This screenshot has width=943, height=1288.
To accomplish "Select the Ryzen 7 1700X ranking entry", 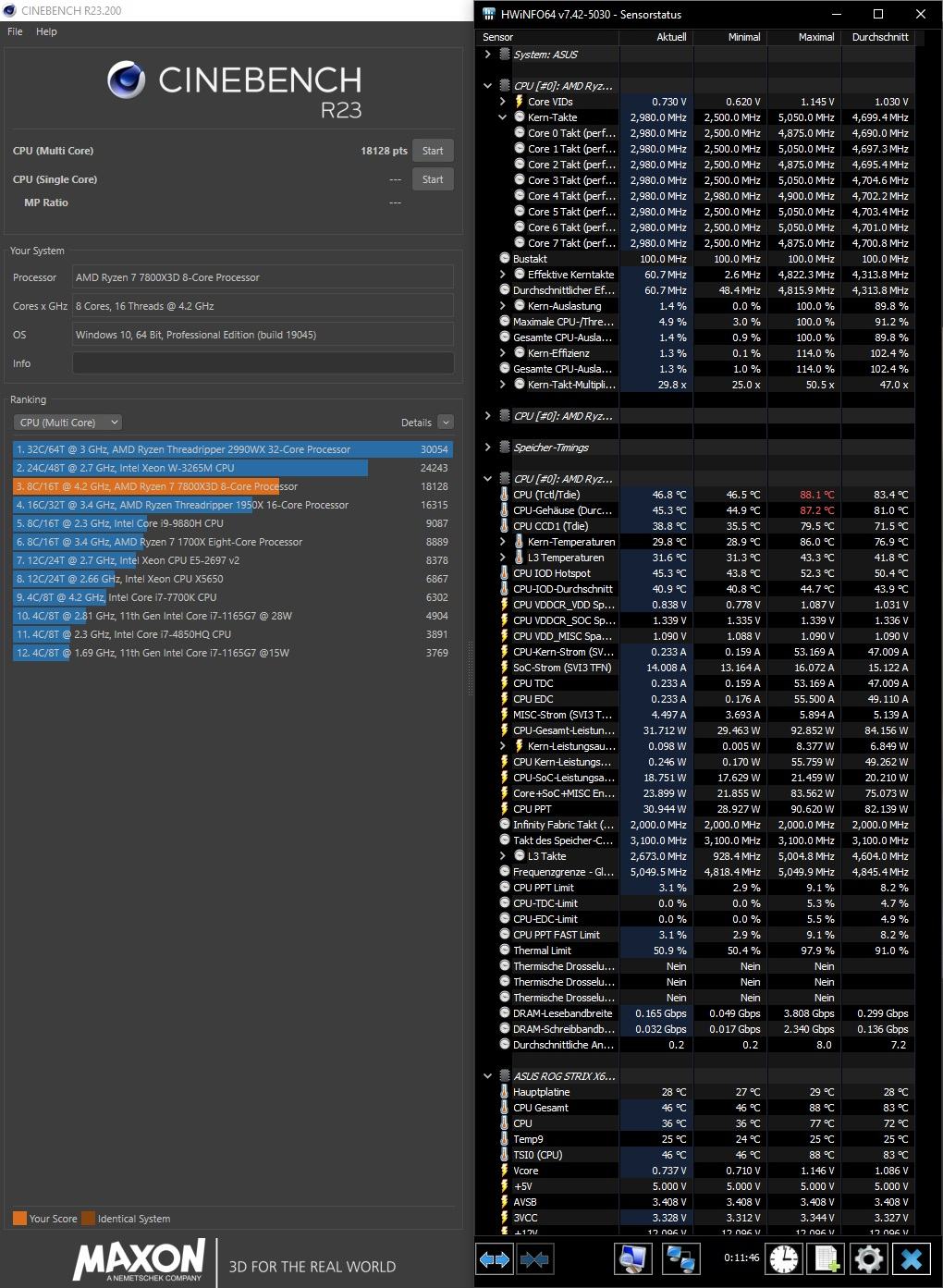I will coord(233,542).
